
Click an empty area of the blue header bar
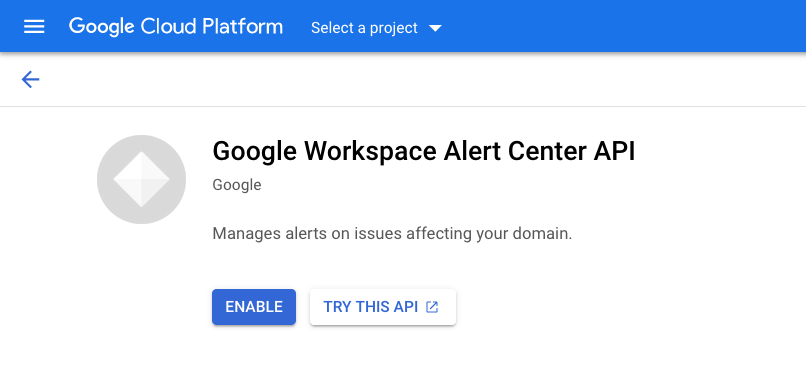(x=617, y=27)
